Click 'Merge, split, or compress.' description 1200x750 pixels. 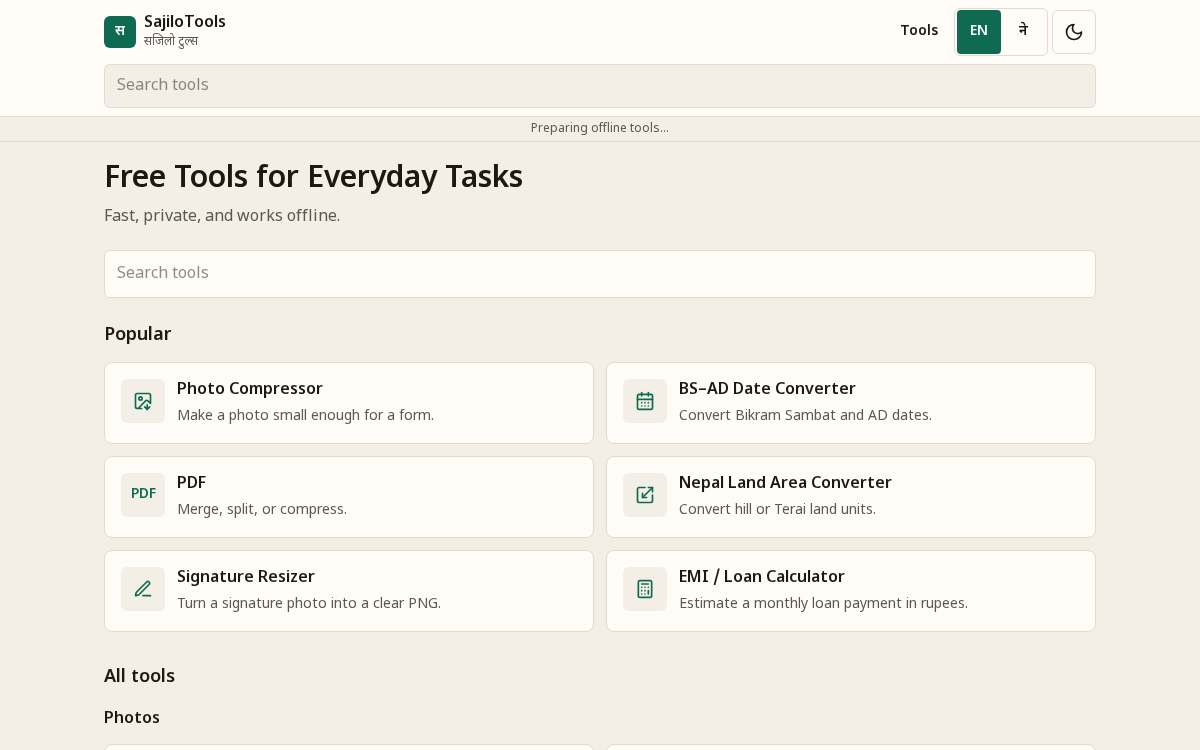[262, 509]
